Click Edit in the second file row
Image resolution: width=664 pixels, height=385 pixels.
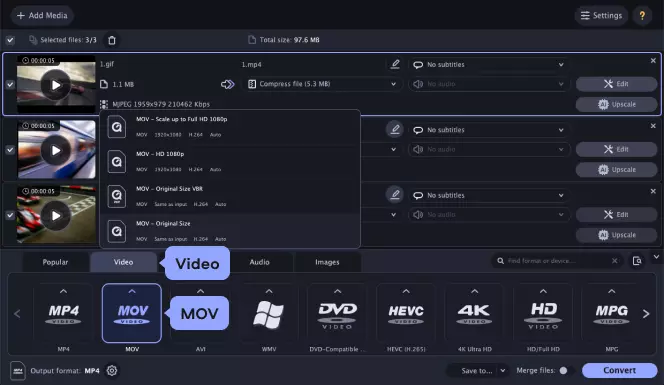click(616, 149)
